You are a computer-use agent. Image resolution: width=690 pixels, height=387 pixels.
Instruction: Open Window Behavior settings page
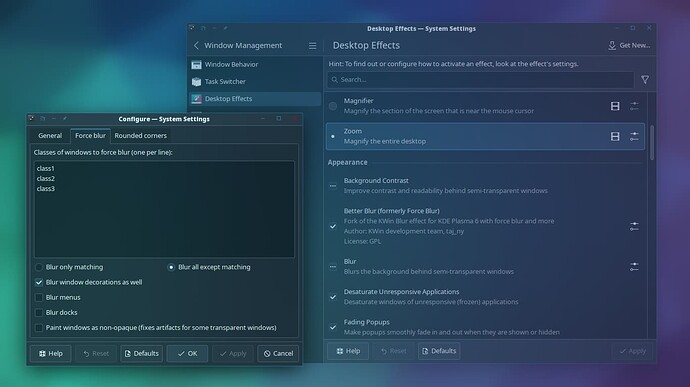pyautogui.click(x=254, y=65)
